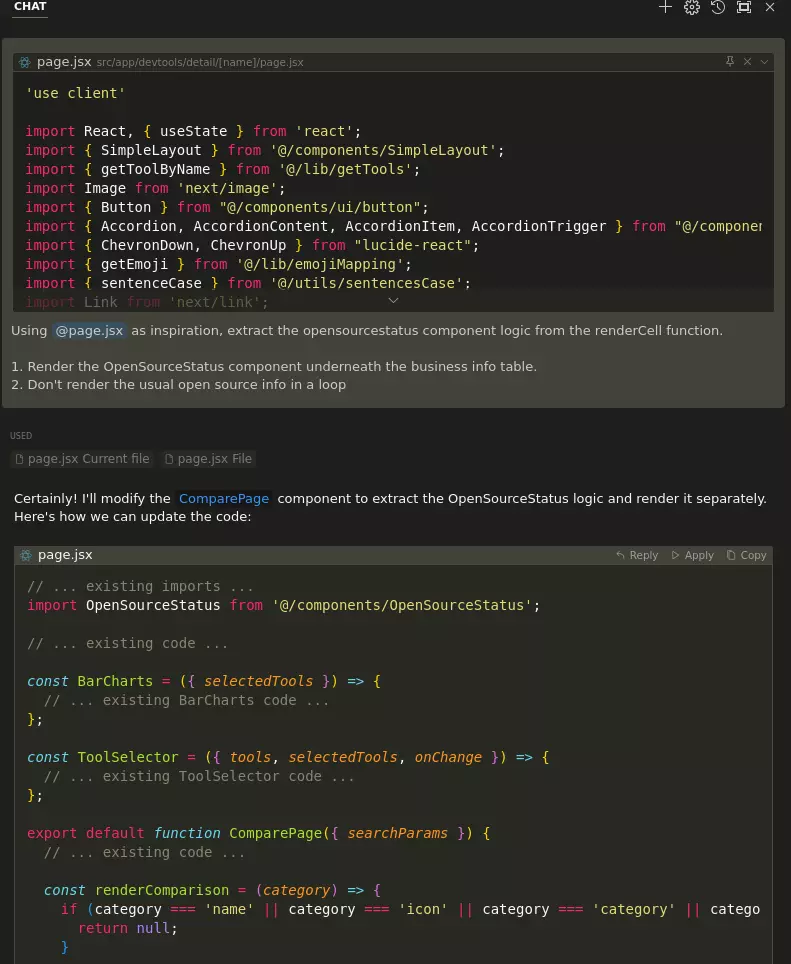Show previous chats history icon
The image size is (791, 964).
click(718, 7)
